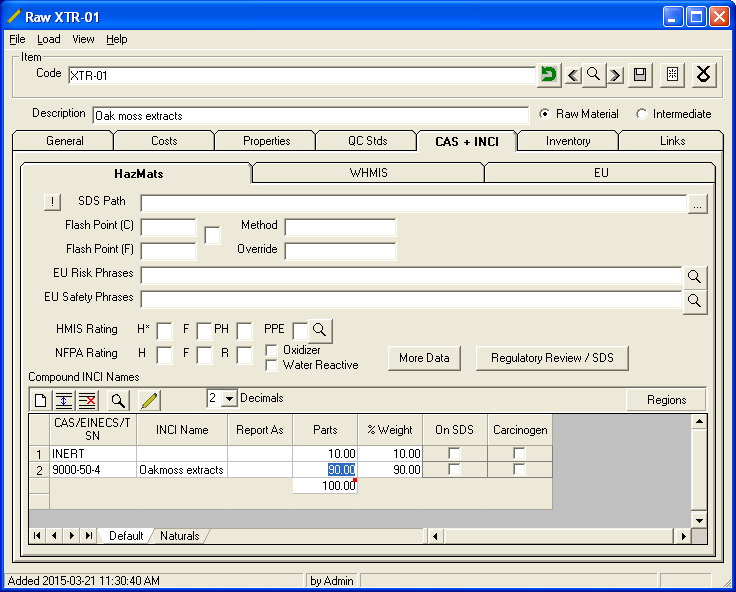736x592 pixels.
Task: Switch to the QC Stds tab
Action: [x=368, y=141]
